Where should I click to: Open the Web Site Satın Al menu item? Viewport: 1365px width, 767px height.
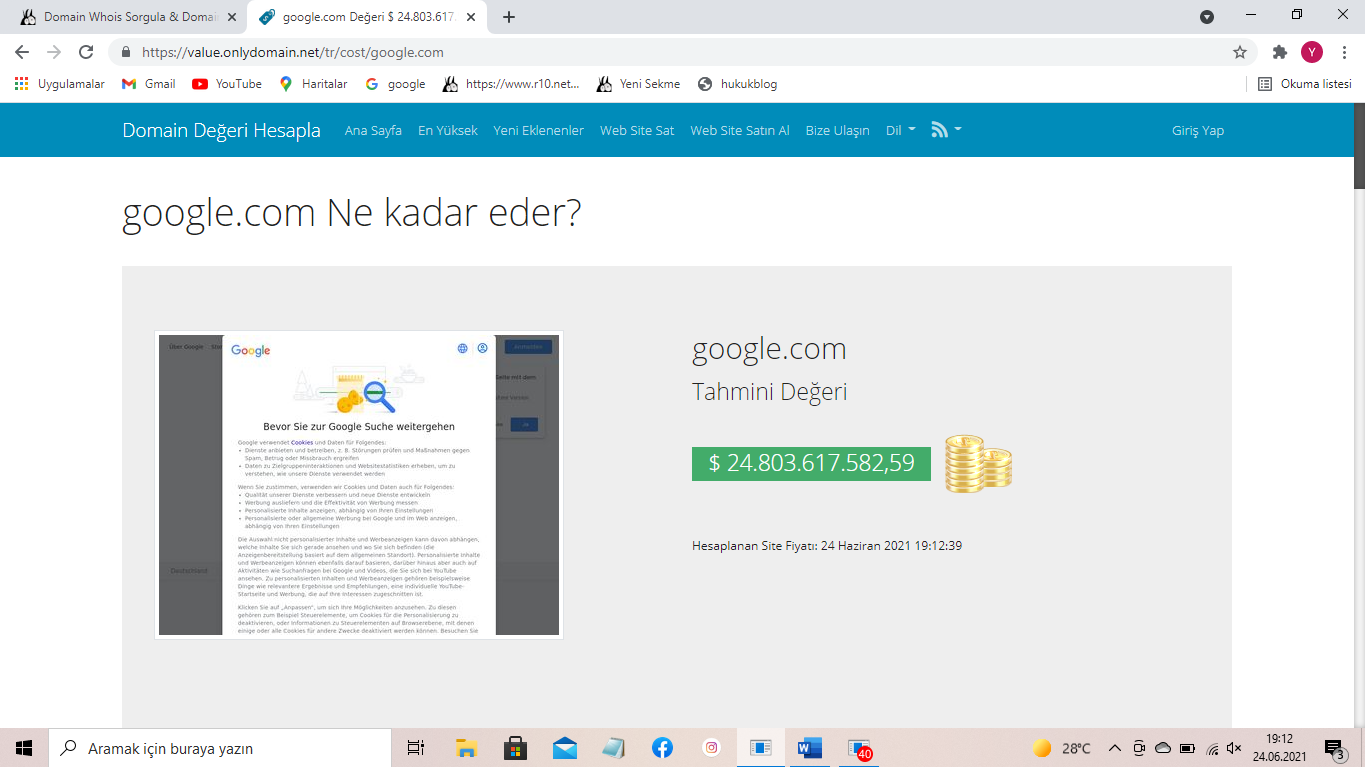740,130
